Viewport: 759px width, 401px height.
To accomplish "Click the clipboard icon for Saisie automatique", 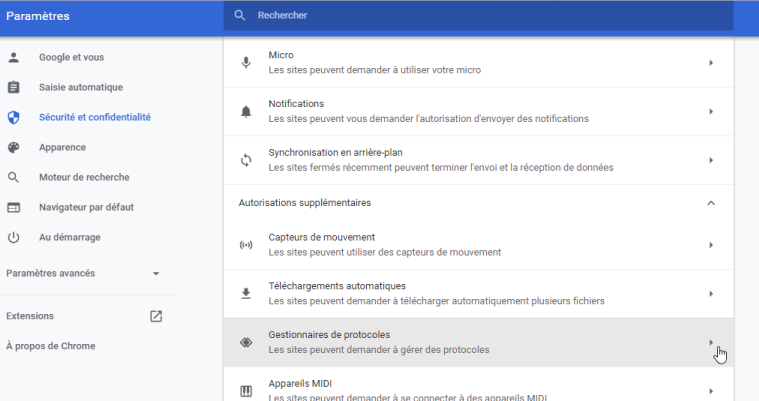I will pyautogui.click(x=14, y=87).
